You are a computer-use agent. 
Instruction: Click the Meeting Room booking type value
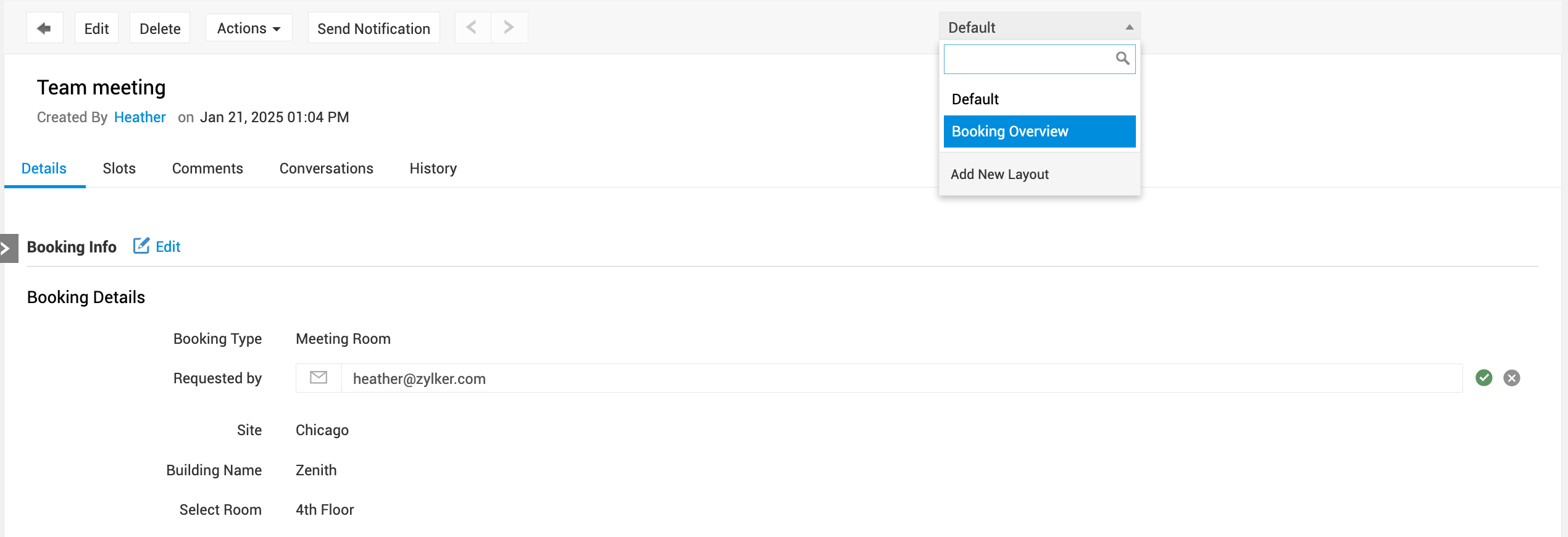pos(343,339)
